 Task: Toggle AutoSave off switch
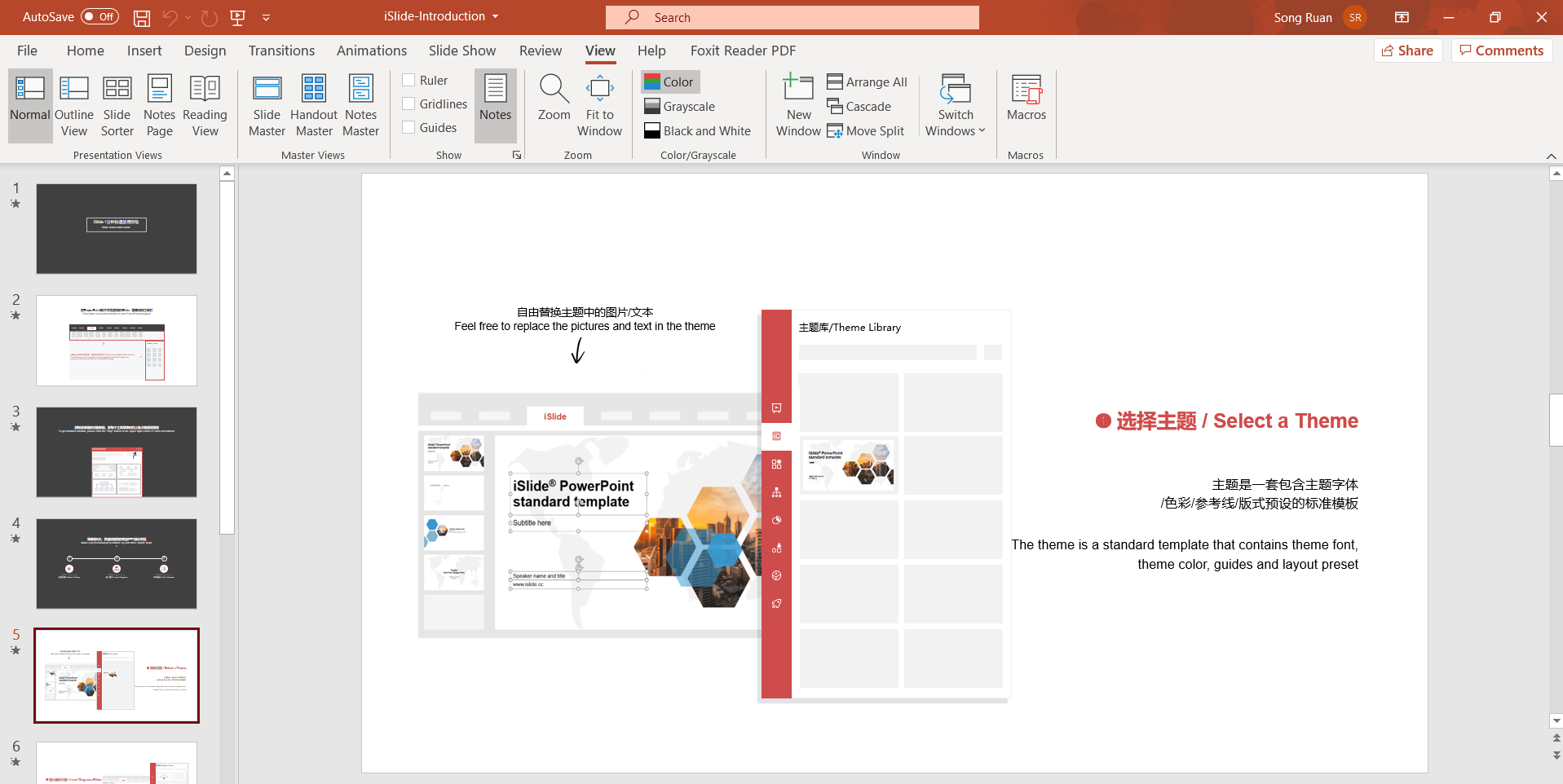99,16
